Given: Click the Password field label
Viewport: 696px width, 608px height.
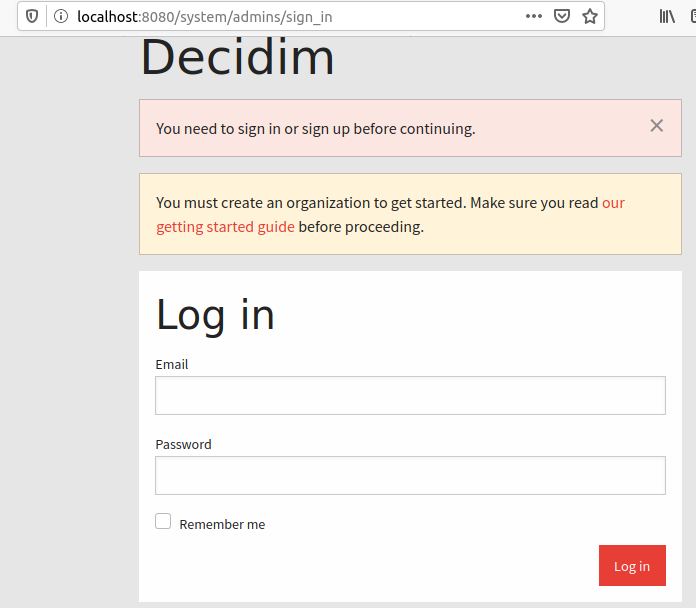Looking at the screenshot, I should 183,444.
